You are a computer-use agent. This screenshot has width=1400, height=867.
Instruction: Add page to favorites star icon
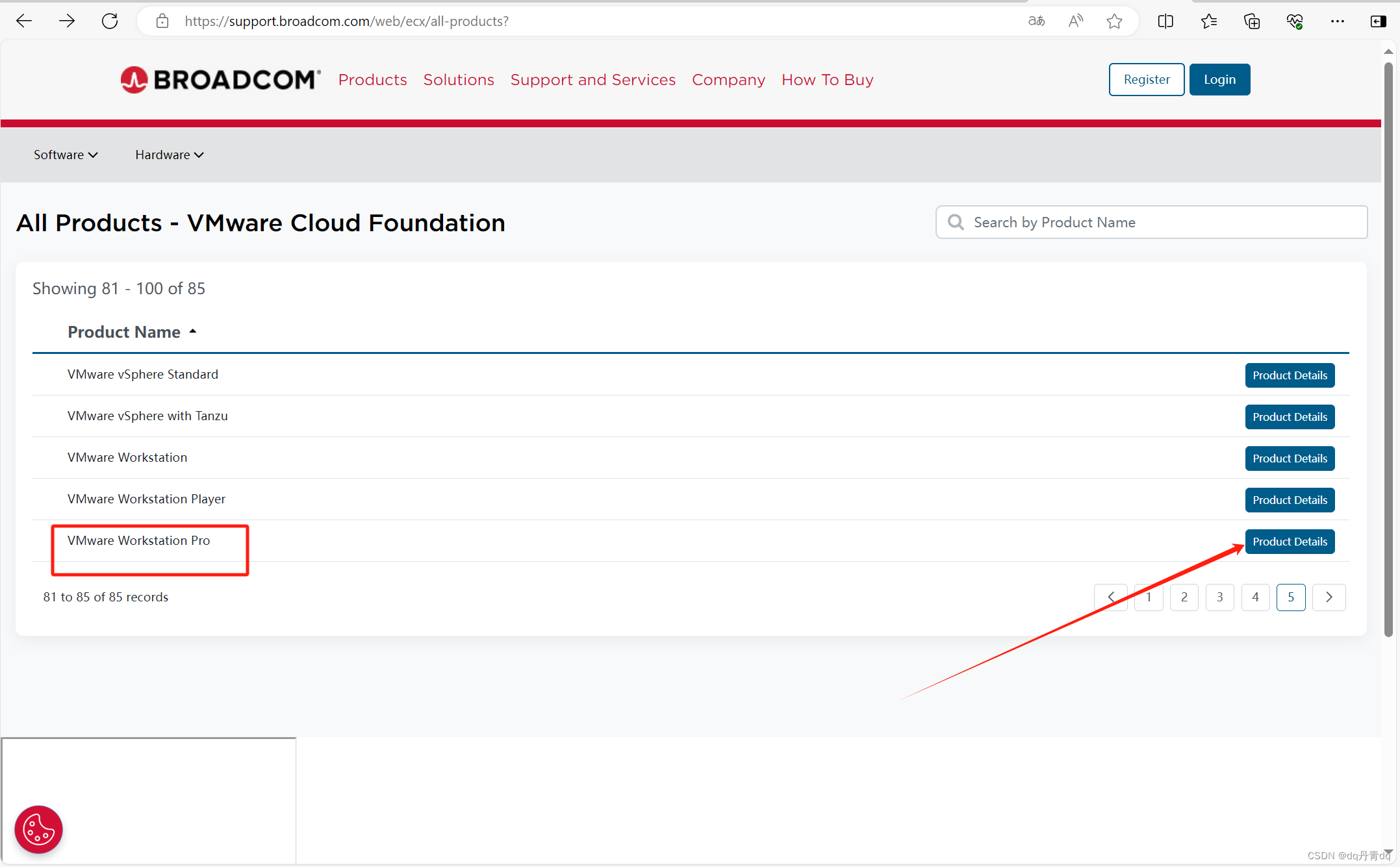(1114, 21)
